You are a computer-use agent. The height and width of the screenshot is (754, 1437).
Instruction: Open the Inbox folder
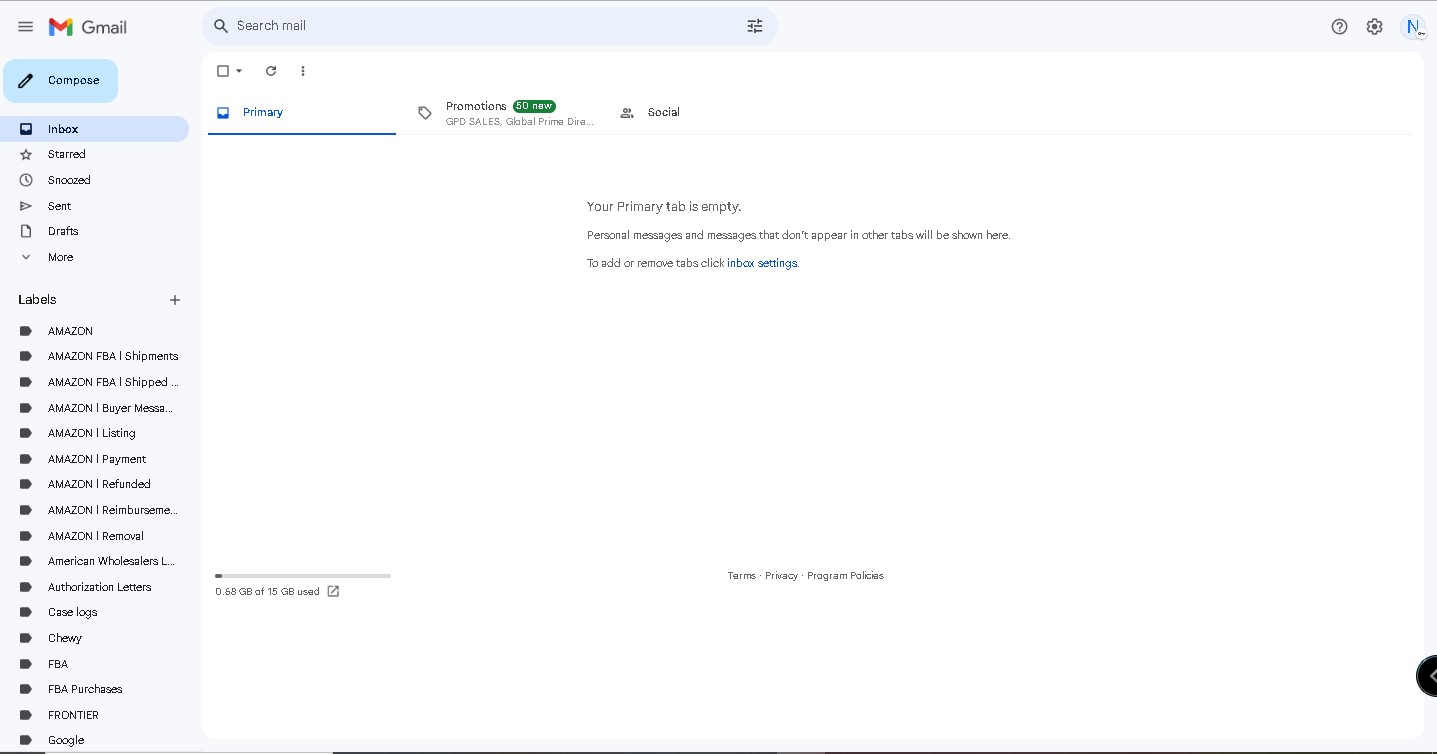coord(95,129)
